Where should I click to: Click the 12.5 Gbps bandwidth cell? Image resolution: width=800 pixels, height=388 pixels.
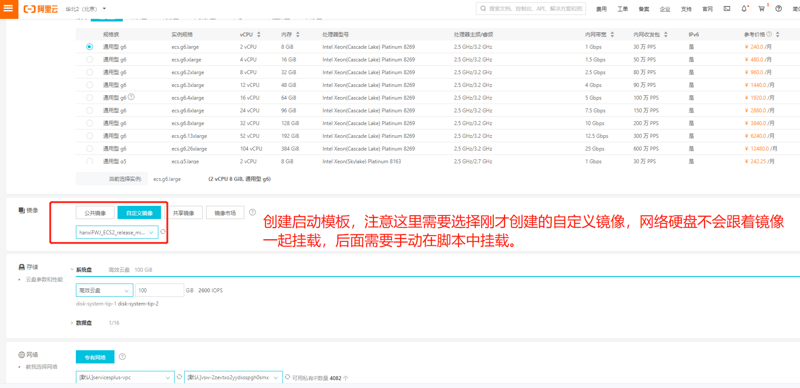tap(597, 136)
